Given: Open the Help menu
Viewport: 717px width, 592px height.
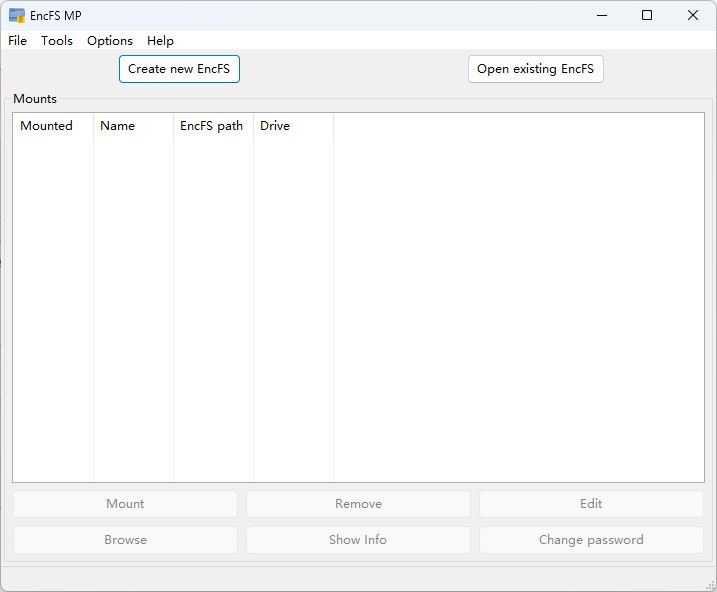Looking at the screenshot, I should point(160,41).
